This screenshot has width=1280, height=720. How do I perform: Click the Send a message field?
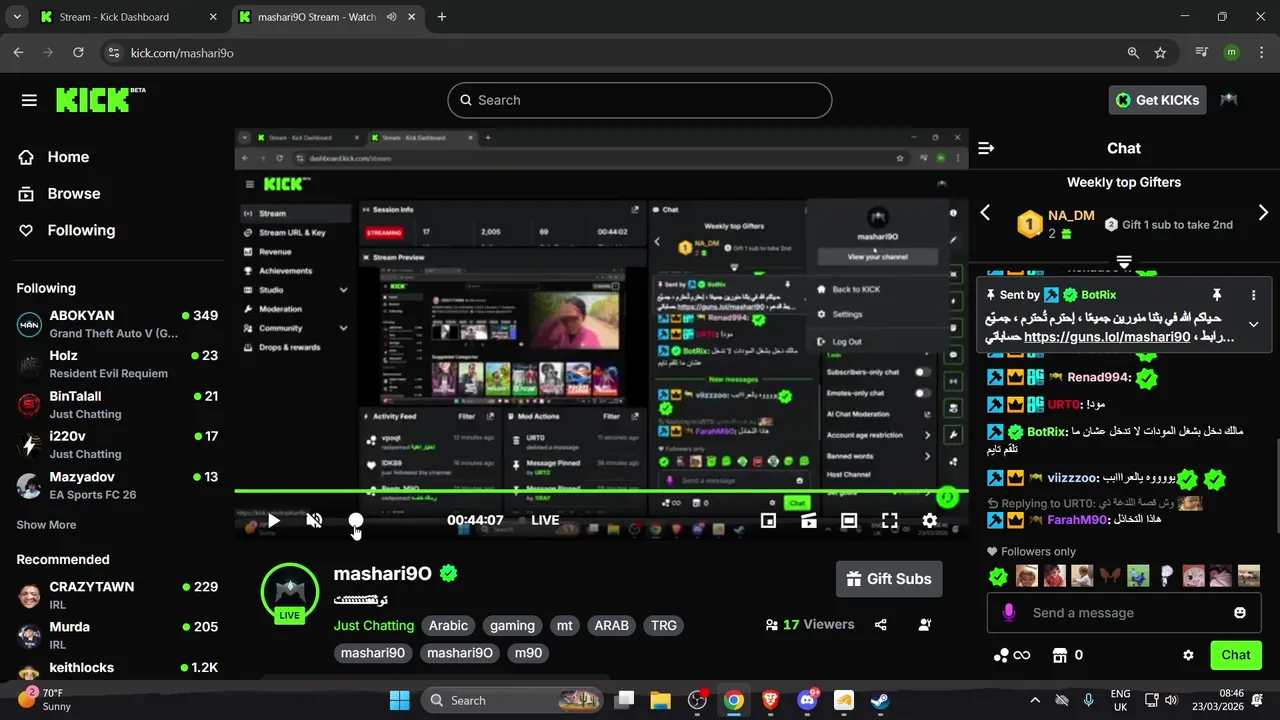pos(1123,612)
